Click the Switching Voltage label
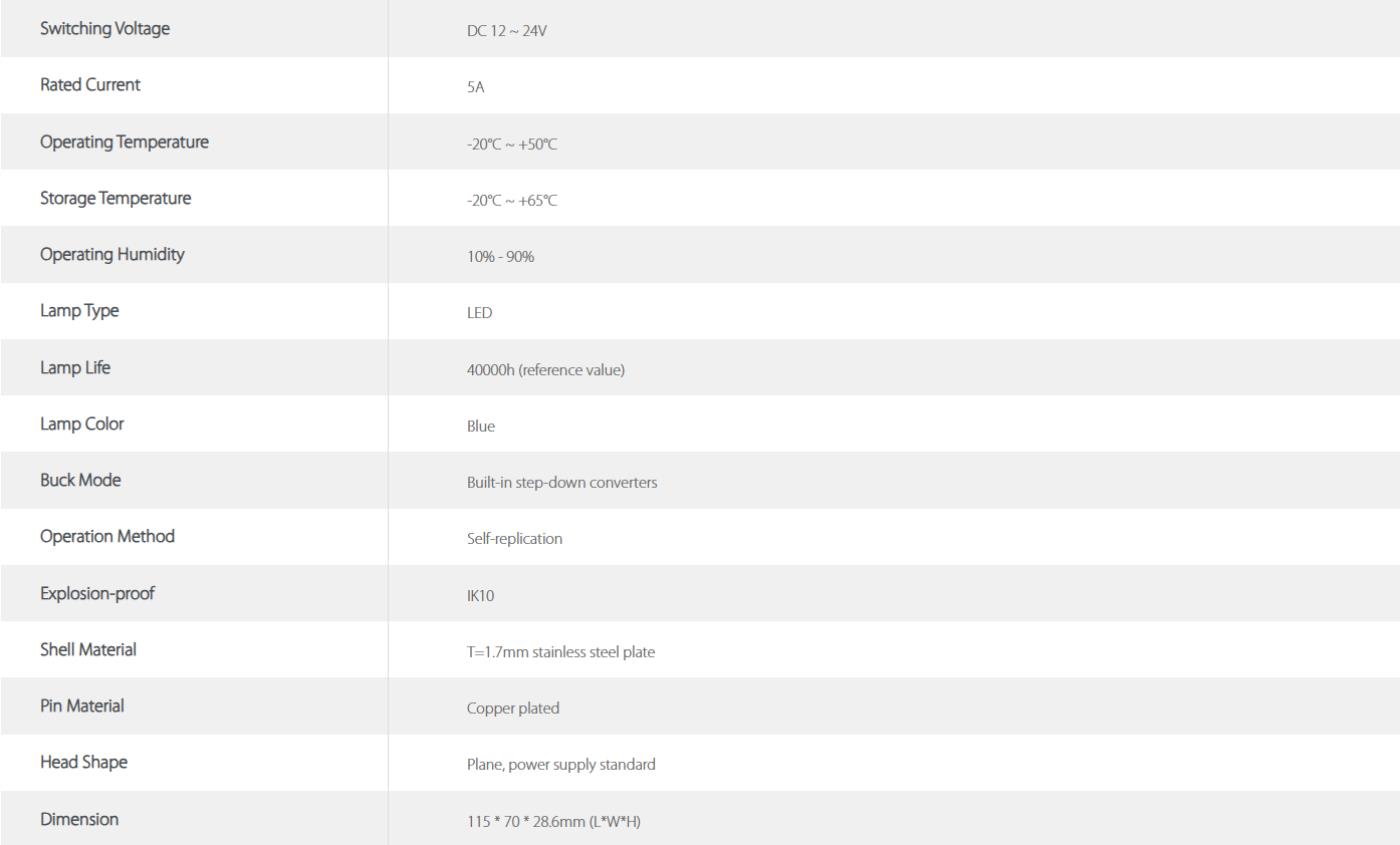1400x845 pixels. pos(105,29)
